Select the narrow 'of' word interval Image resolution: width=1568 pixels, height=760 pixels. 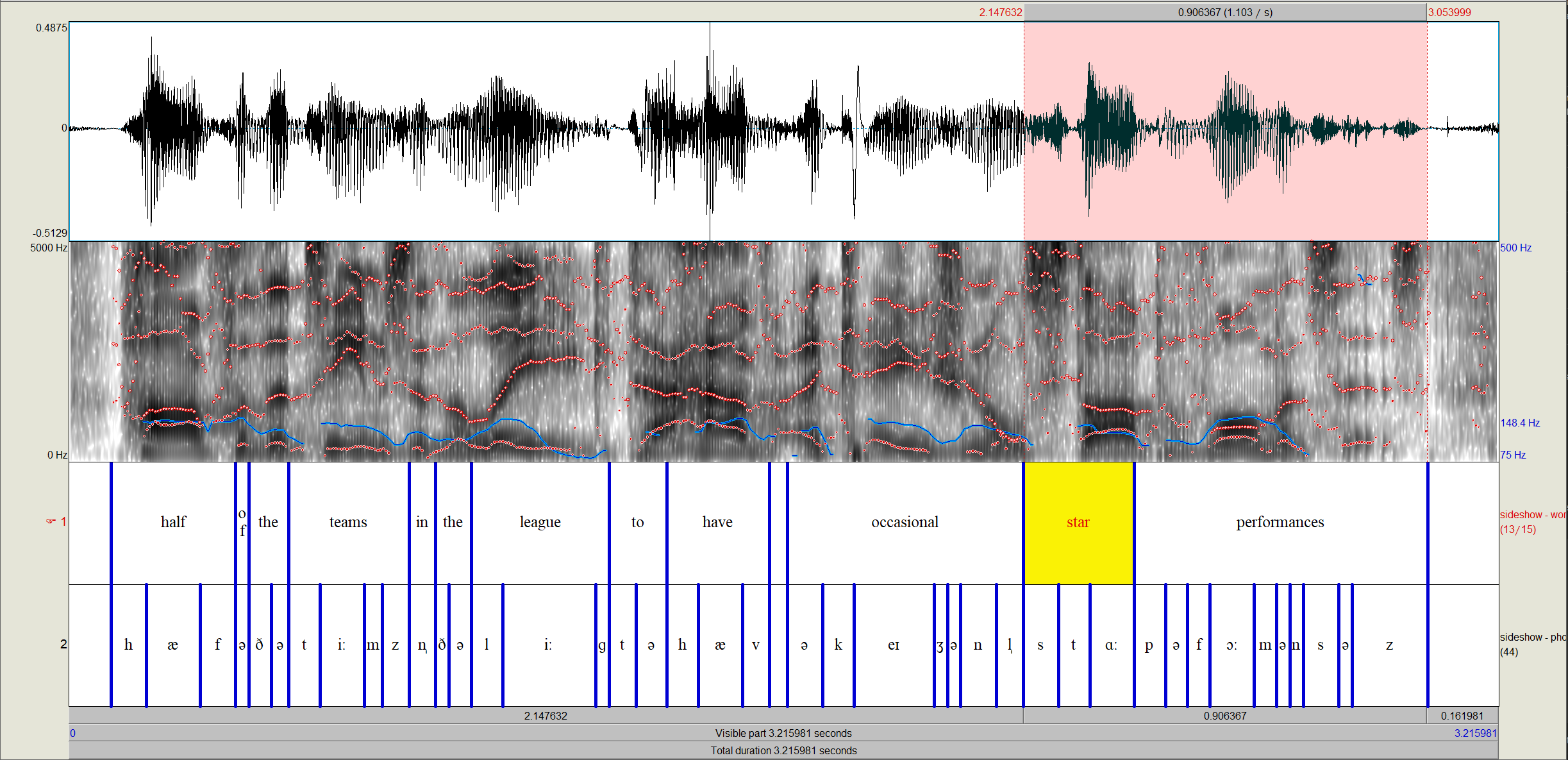(x=242, y=523)
